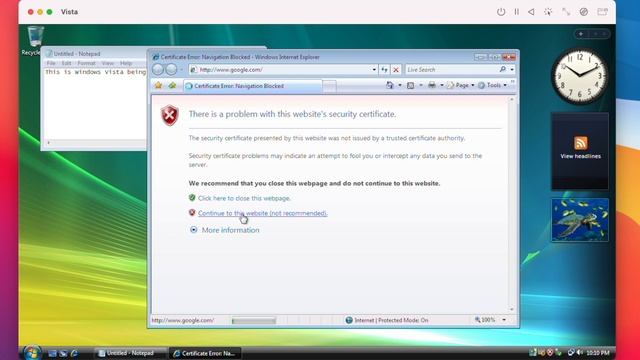Image resolution: width=640 pixels, height=360 pixels.
Task: Click the Internet Explorer forward arrow
Action: click(171, 69)
